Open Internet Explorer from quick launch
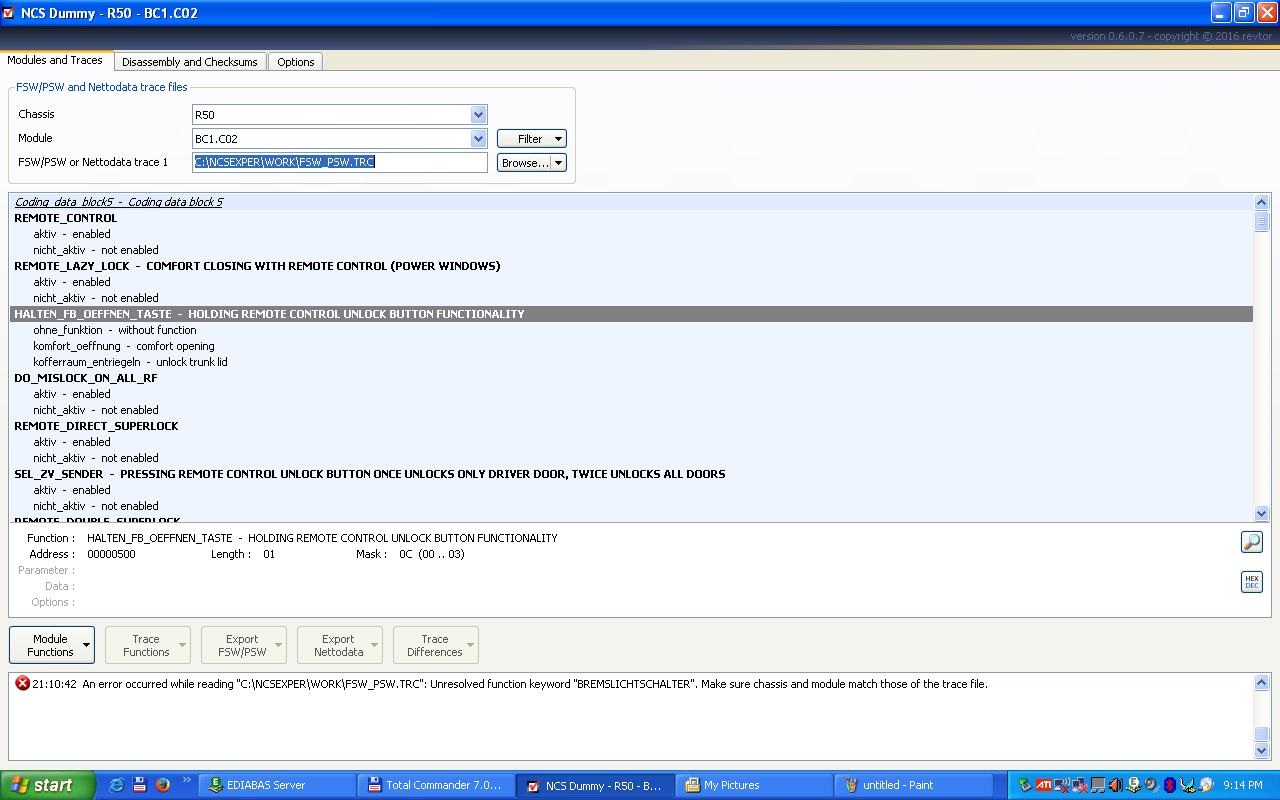 pyautogui.click(x=116, y=785)
